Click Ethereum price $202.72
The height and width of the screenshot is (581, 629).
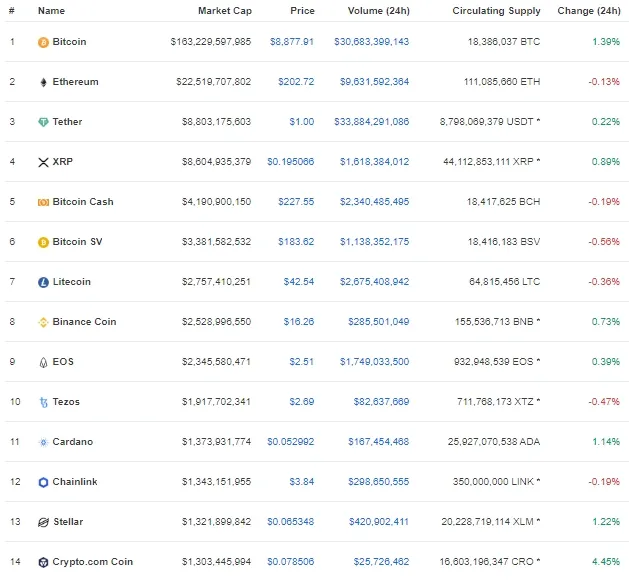[296, 82]
